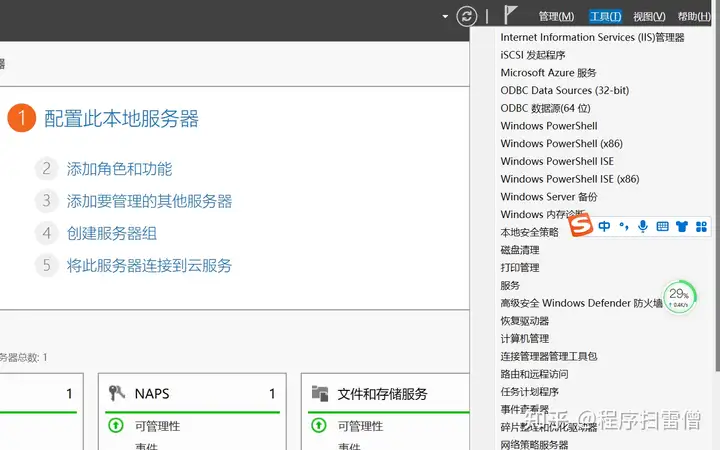Open 磁盘清理 tool

click(x=520, y=250)
